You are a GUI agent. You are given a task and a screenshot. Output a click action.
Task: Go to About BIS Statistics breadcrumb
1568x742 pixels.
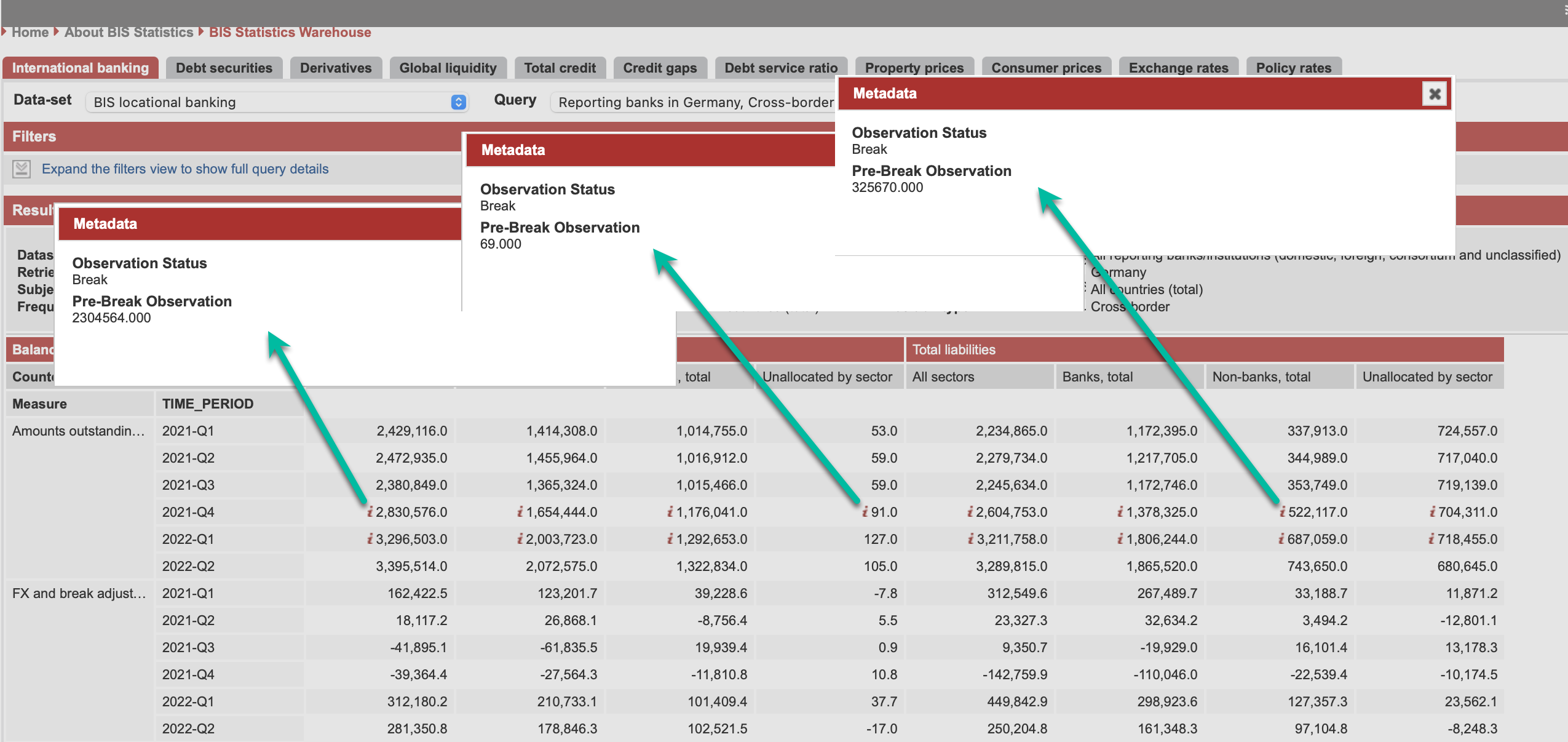pos(129,32)
